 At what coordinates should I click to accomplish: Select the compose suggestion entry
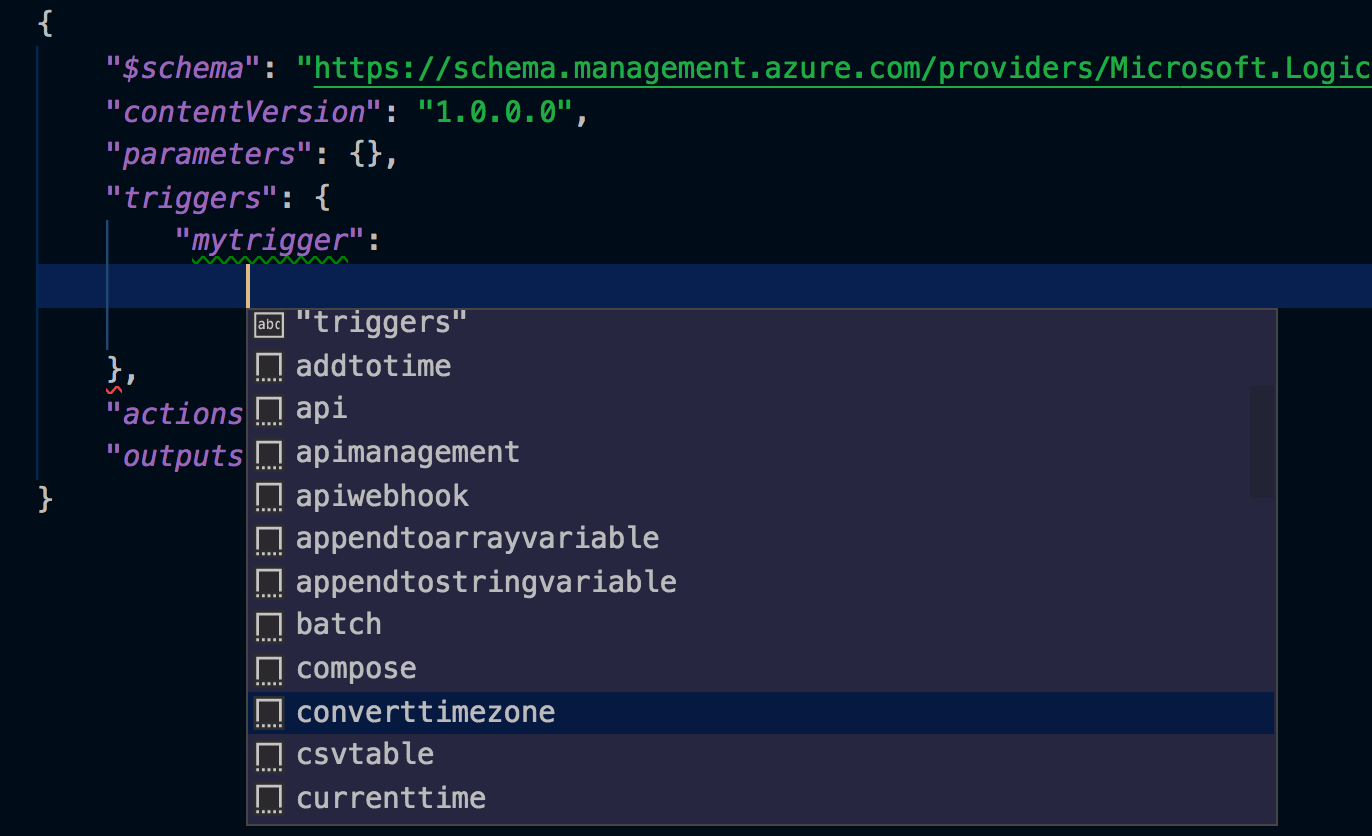click(356, 668)
